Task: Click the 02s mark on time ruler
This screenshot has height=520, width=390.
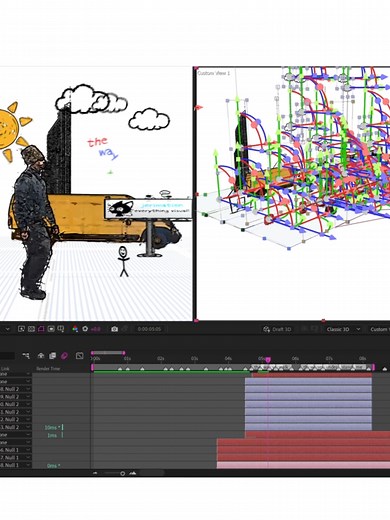Action: (x=161, y=359)
